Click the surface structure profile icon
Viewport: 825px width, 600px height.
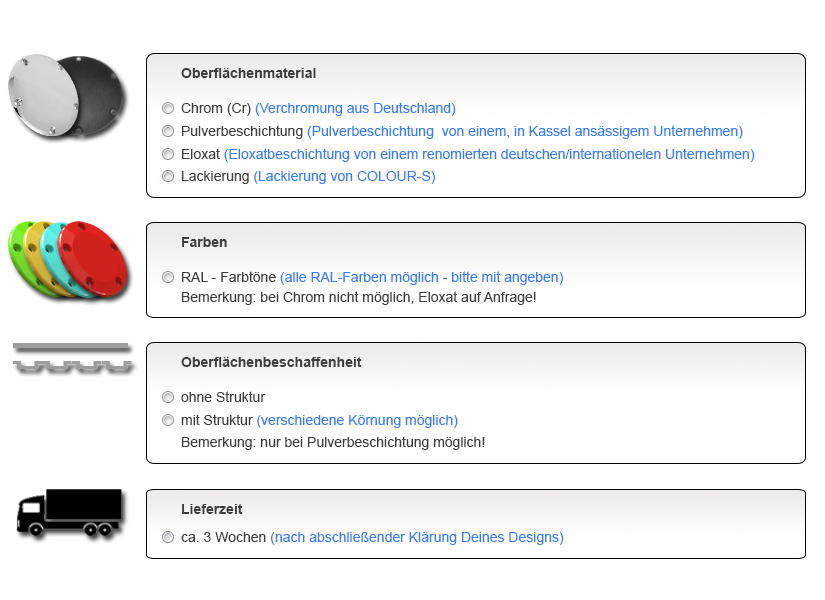point(71,356)
